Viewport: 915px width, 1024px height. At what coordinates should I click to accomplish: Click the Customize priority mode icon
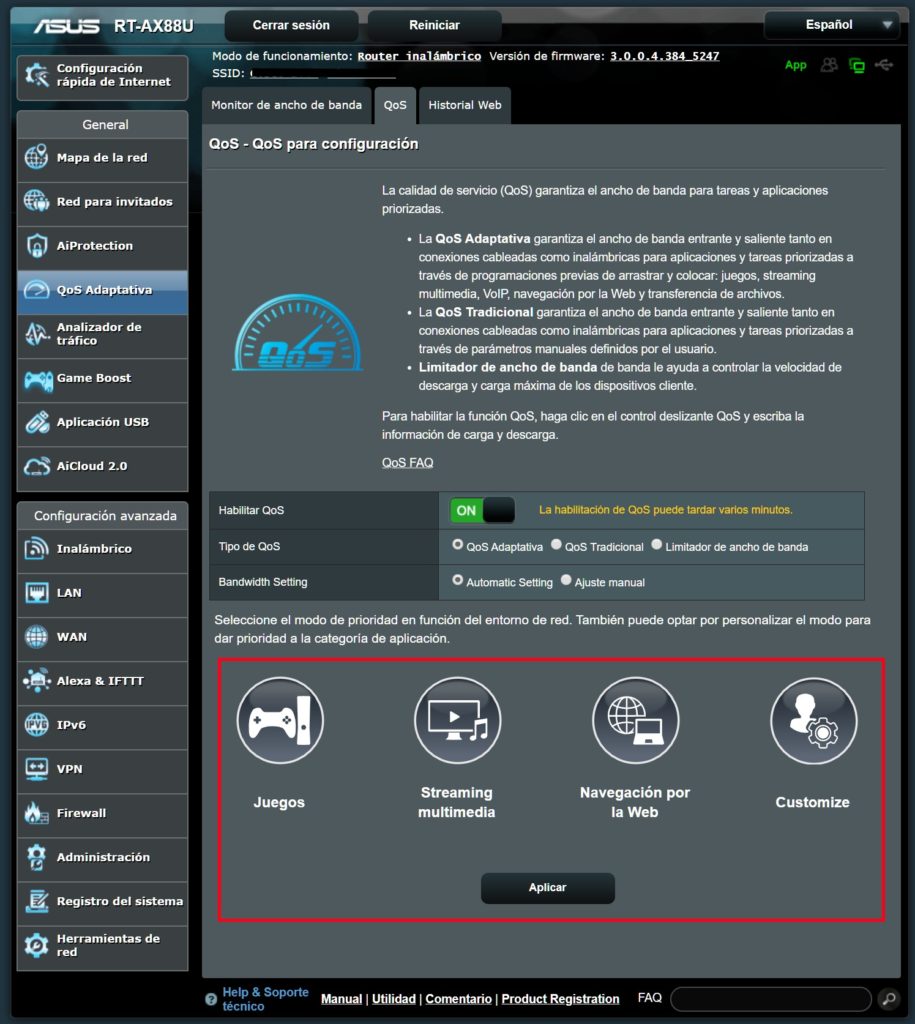[812, 721]
